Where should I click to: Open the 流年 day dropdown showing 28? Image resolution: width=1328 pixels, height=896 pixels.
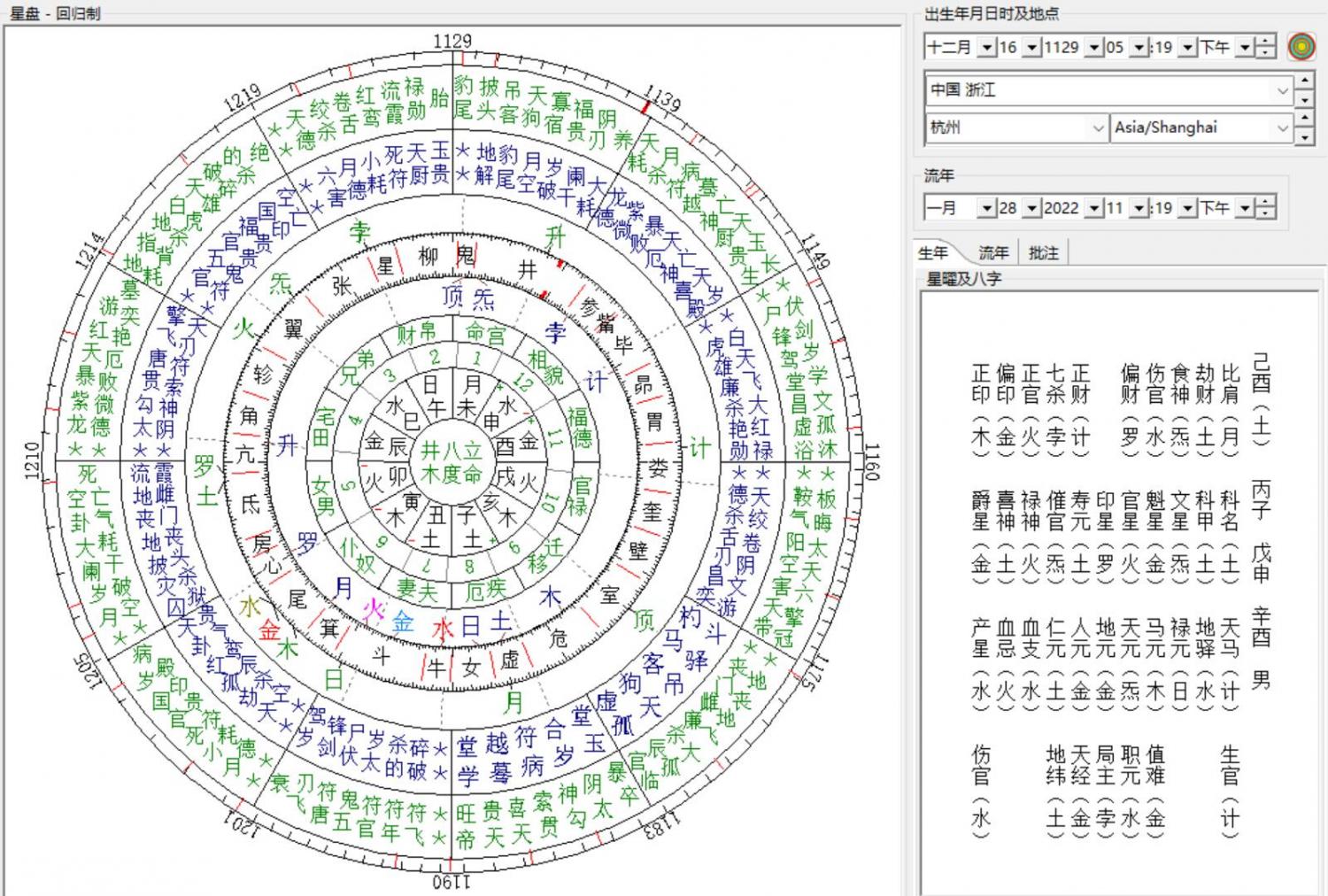[1031, 208]
